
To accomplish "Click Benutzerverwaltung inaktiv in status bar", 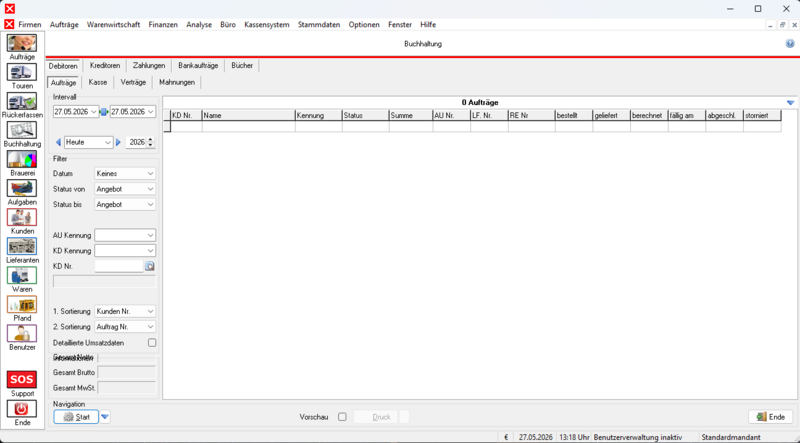I will (x=638, y=437).
